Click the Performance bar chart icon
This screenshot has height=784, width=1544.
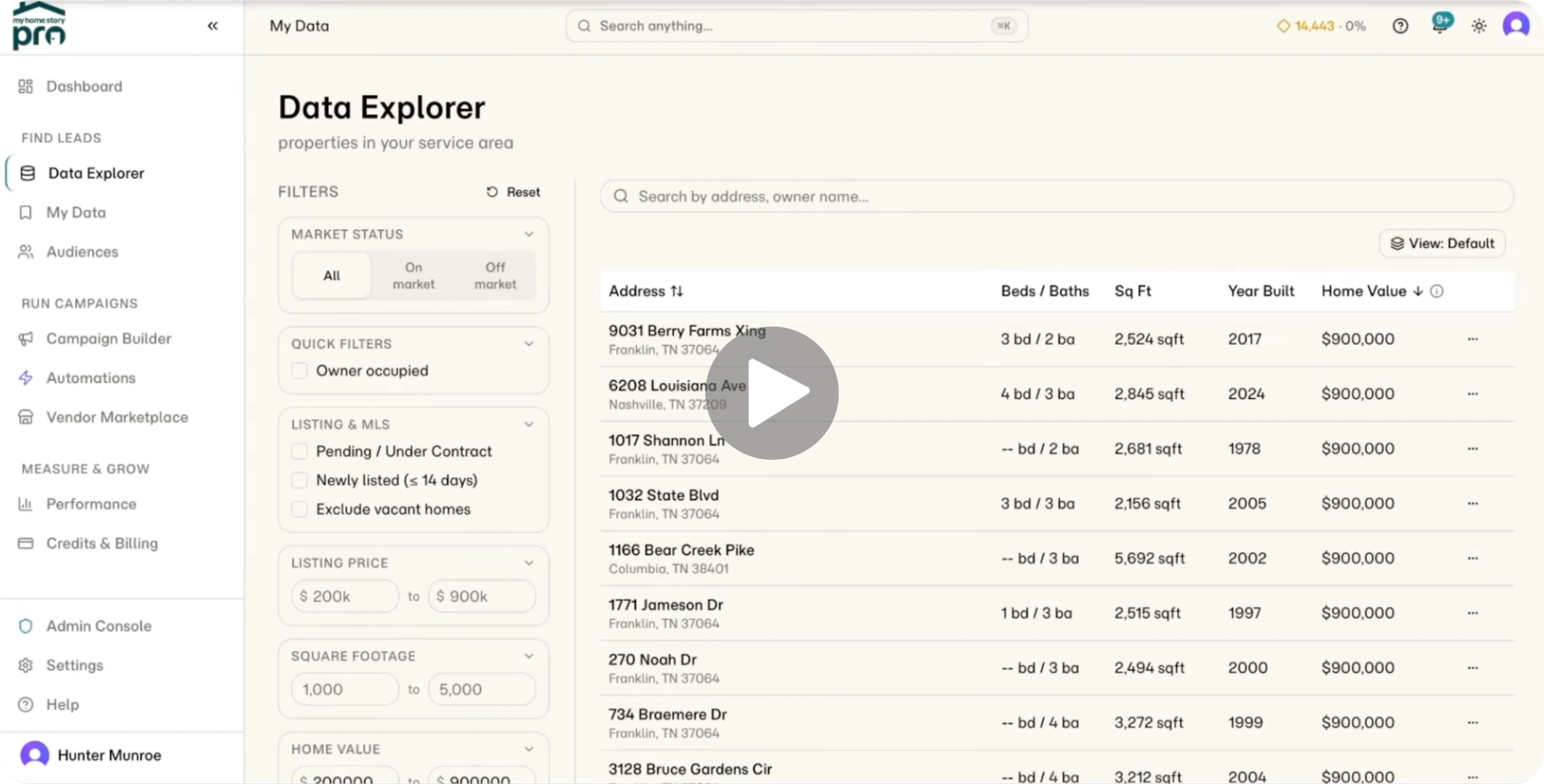[26, 504]
